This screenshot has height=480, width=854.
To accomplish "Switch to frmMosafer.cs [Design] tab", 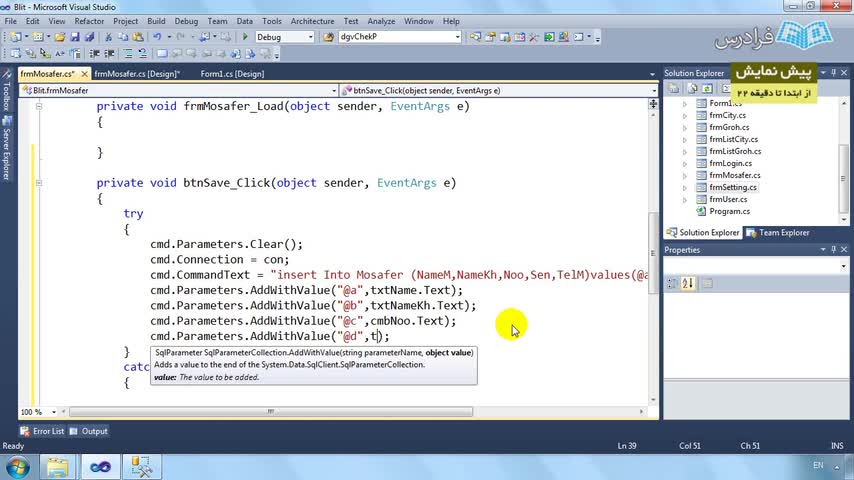I will click(137, 74).
